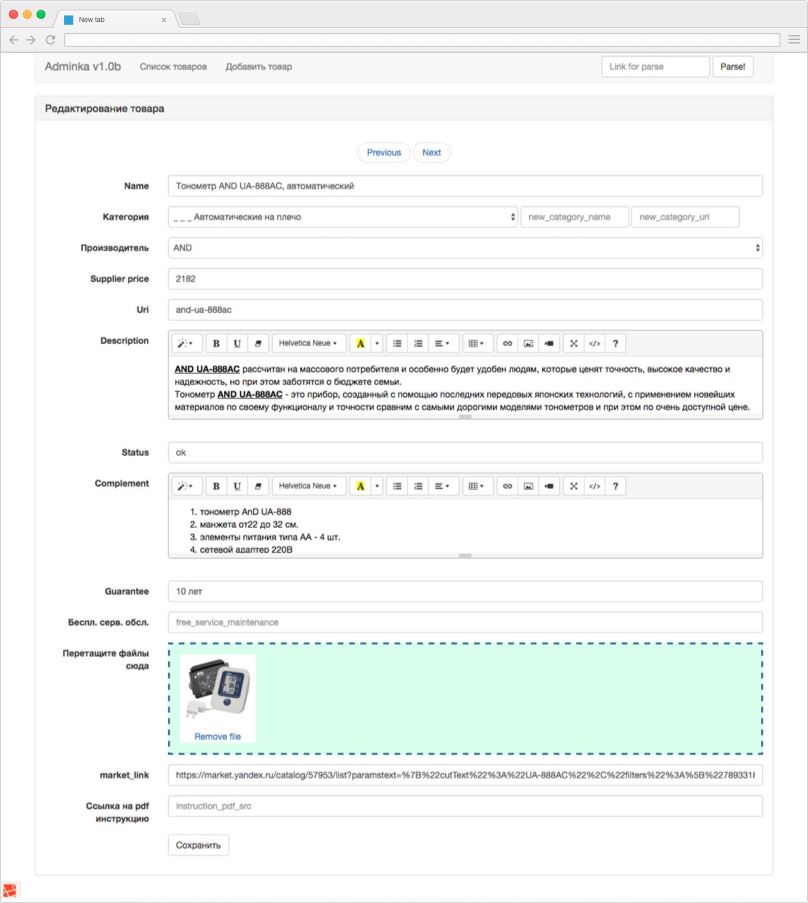Screen dimensions: 808x903
Task: Open the Категория dropdown
Action: (342, 217)
